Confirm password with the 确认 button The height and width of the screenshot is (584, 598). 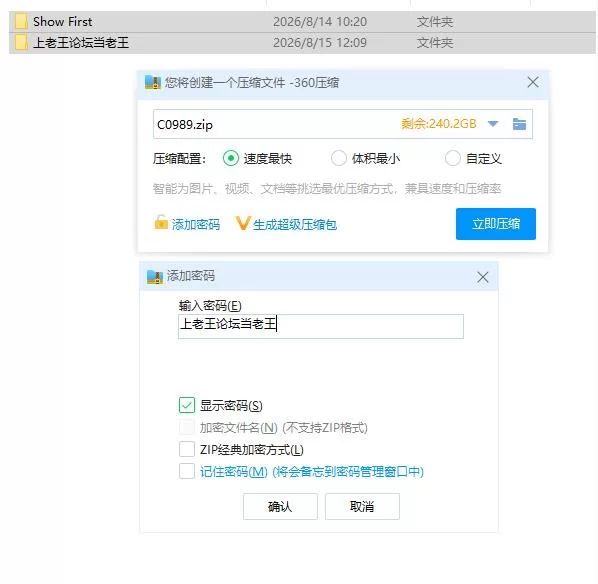[x=280, y=507]
